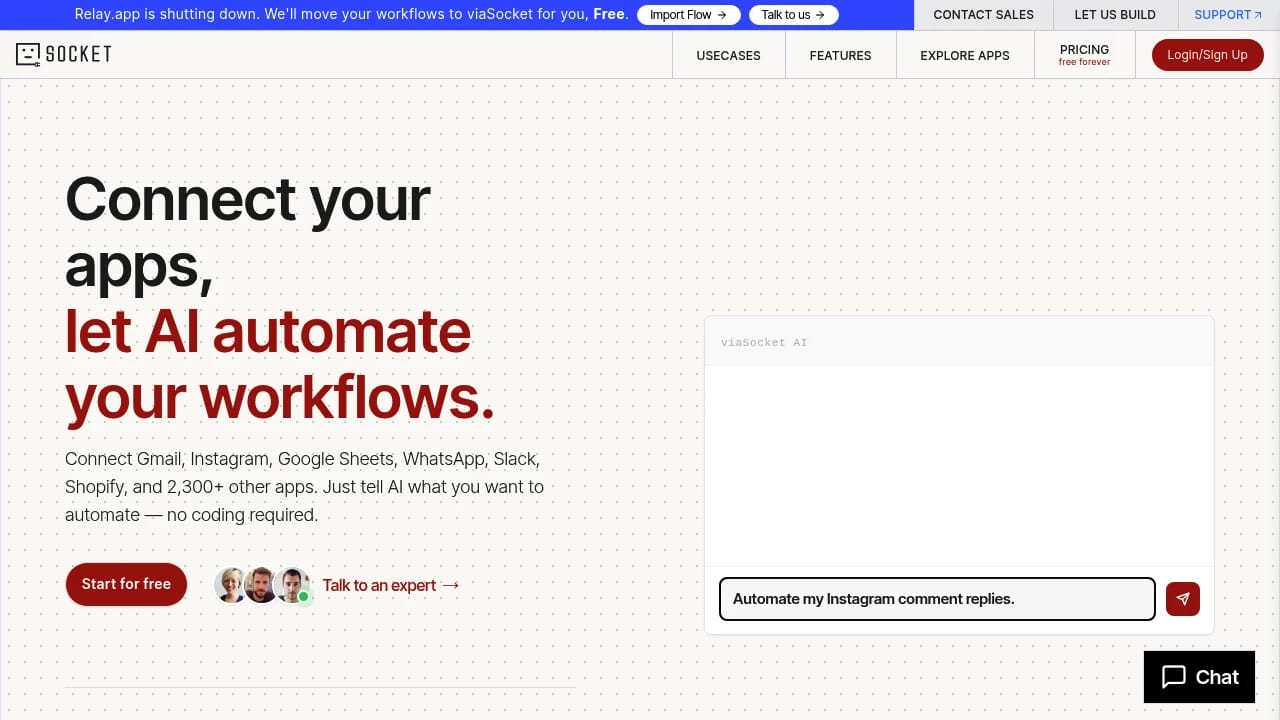This screenshot has height=720, width=1280.
Task: Open the Usecases menu
Action: (728, 55)
